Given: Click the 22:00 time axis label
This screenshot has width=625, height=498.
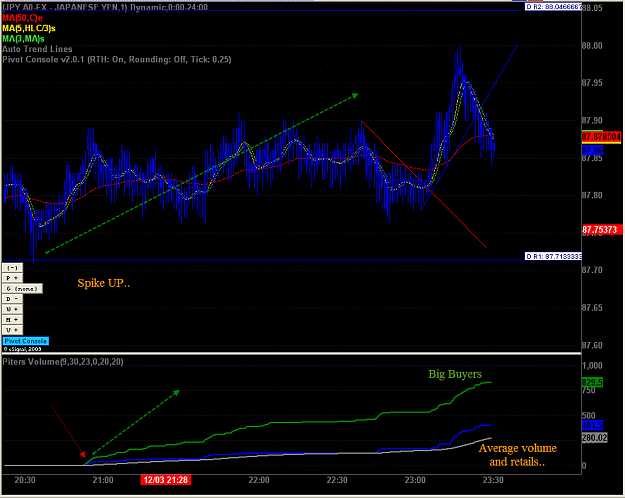Looking at the screenshot, I should coord(259,480).
